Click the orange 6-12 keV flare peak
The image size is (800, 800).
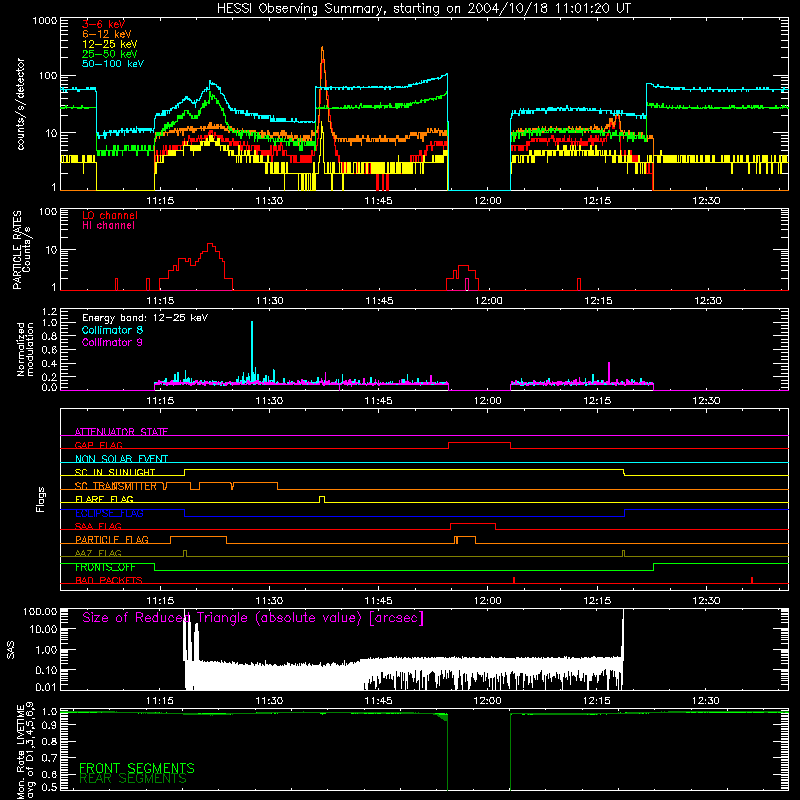click(x=322, y=49)
